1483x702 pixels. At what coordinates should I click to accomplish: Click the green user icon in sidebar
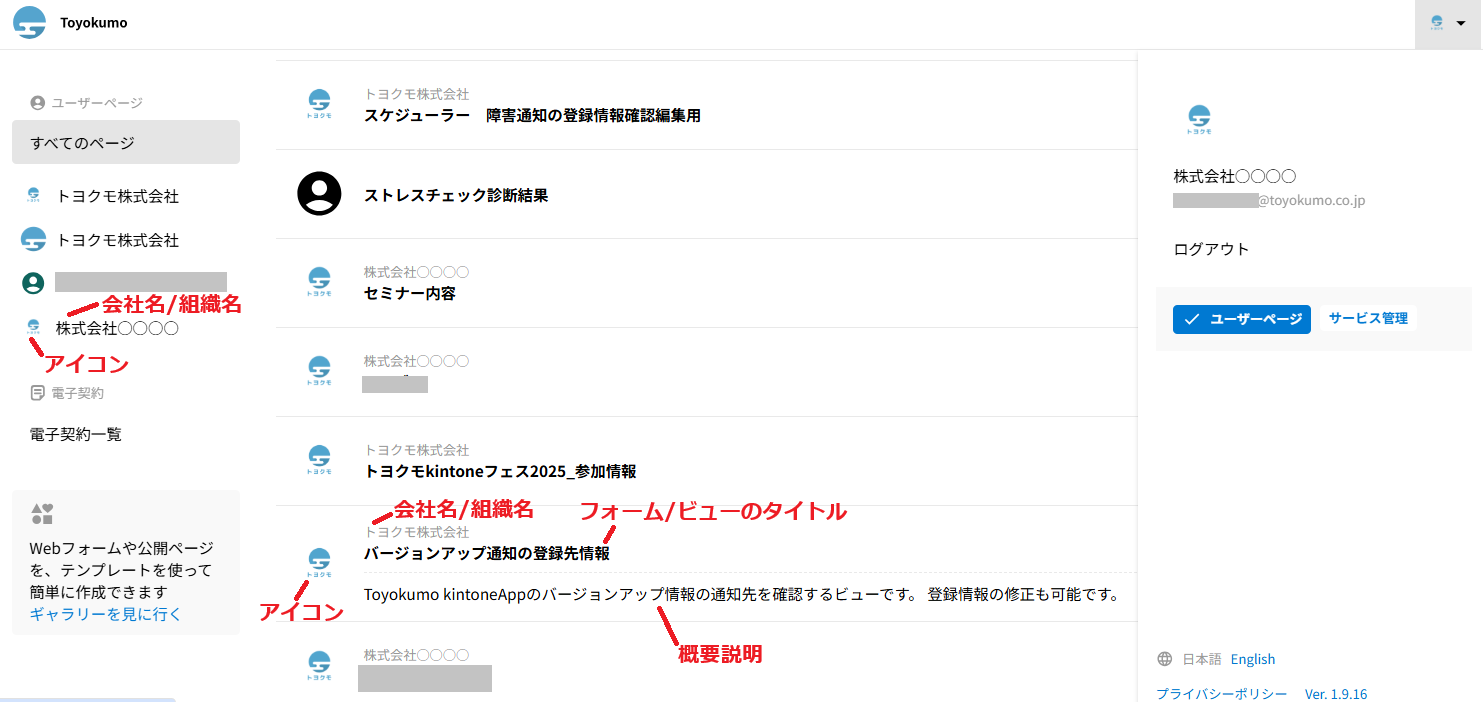coord(33,283)
